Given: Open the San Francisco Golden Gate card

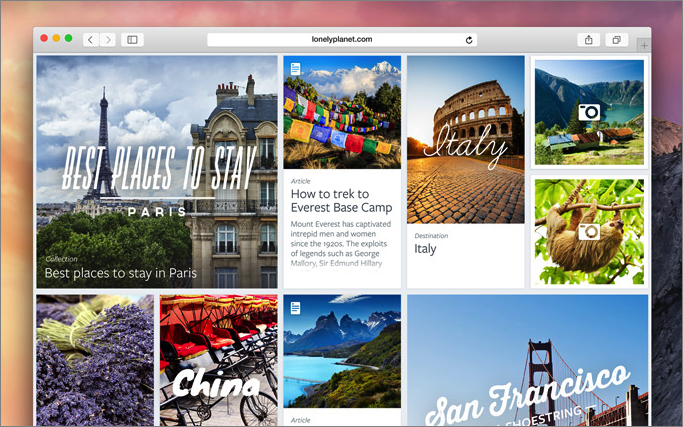Looking at the screenshot, I should click(527, 360).
